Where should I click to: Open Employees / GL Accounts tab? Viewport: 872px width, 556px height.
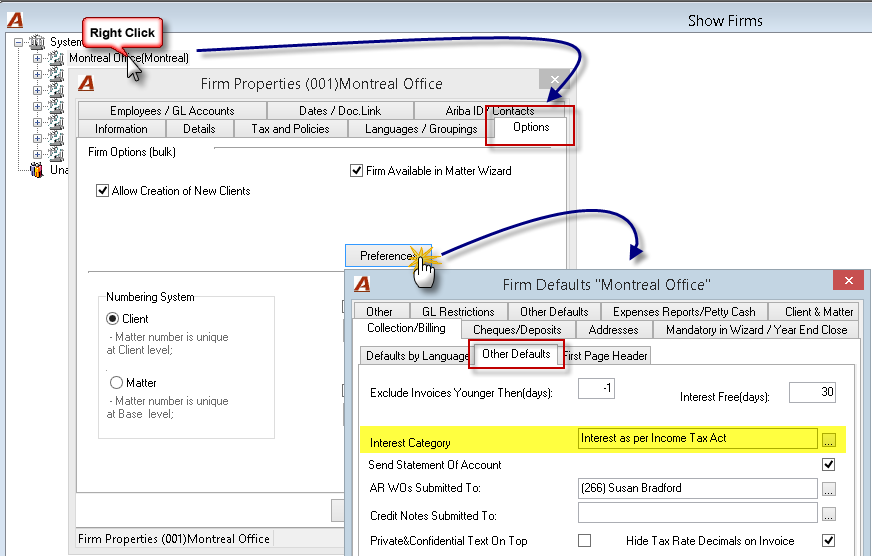pyautogui.click(x=172, y=111)
